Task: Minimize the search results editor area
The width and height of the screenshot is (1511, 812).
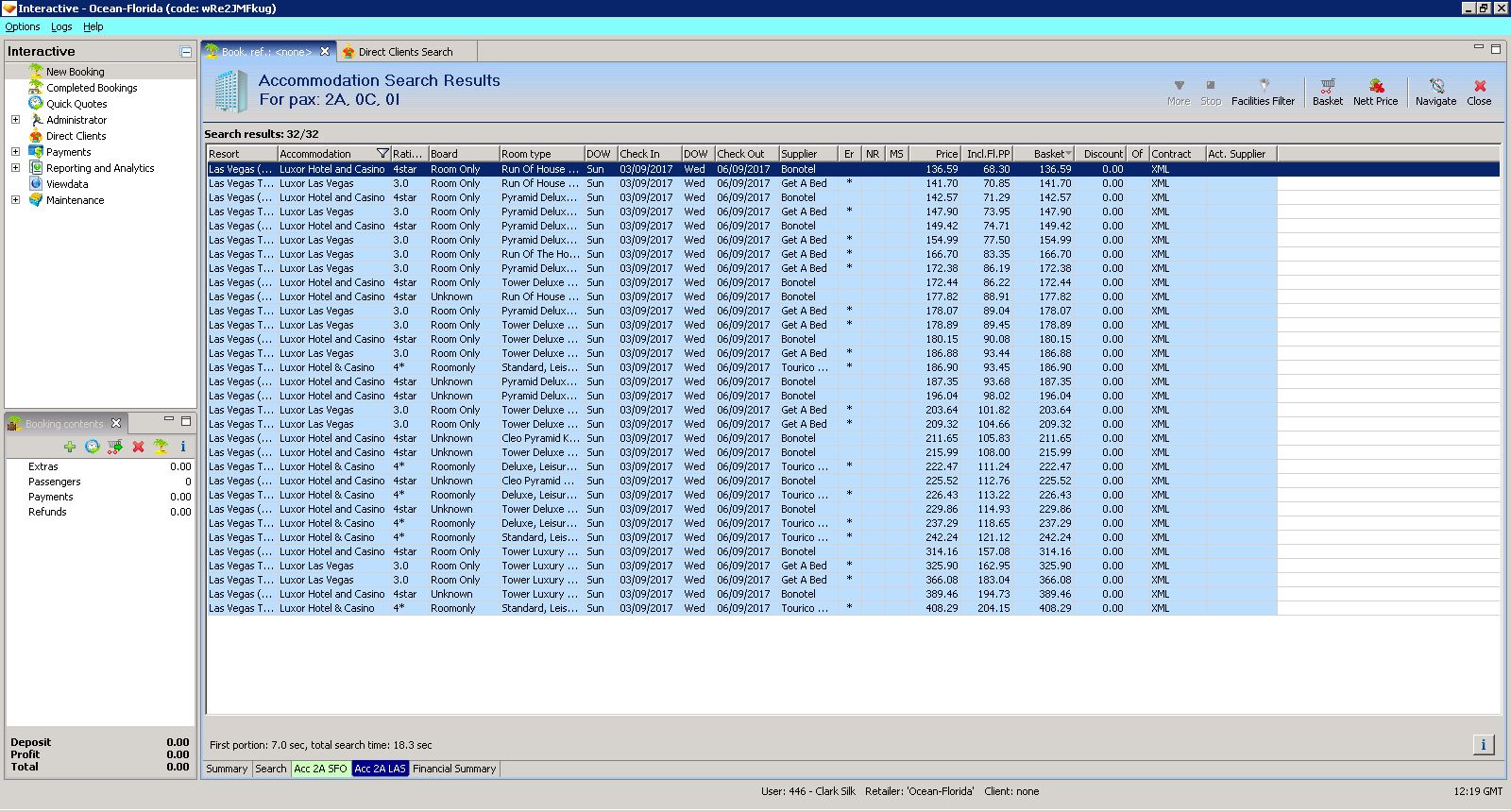Action: tap(1479, 47)
